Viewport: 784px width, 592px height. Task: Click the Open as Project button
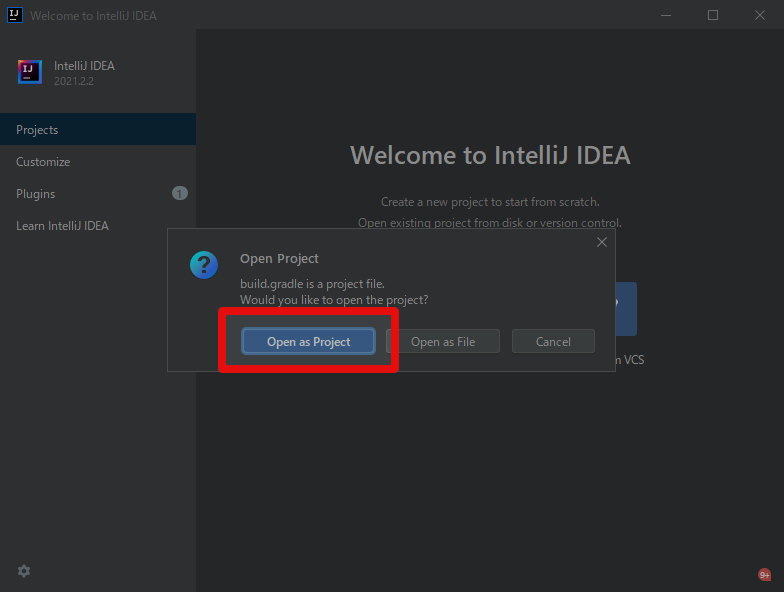308,342
